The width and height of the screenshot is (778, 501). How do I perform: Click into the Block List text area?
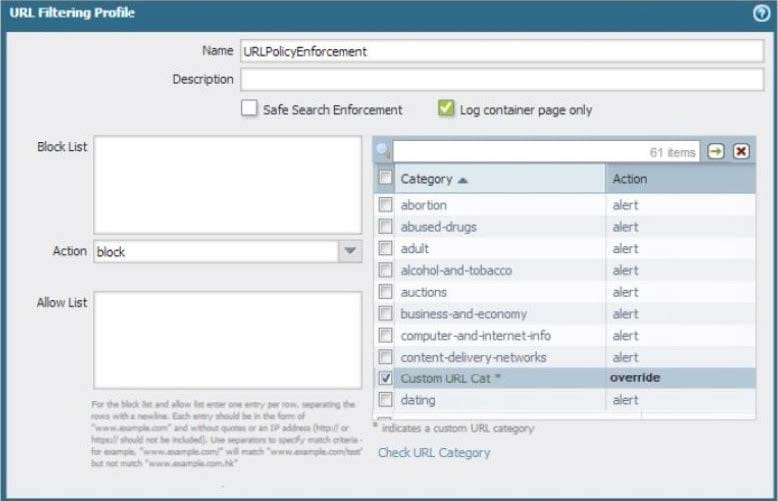click(x=228, y=185)
